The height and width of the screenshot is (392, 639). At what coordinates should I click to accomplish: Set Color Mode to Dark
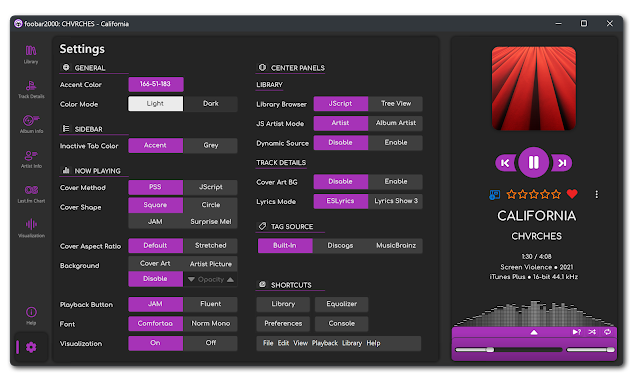(211, 104)
